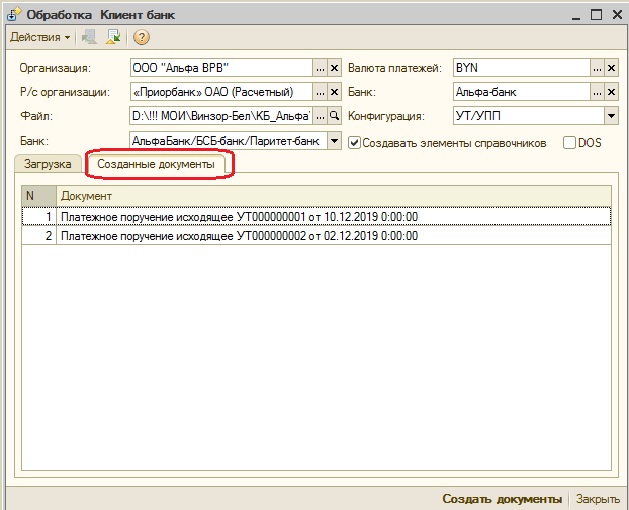Click the Закрыть button

(598, 499)
